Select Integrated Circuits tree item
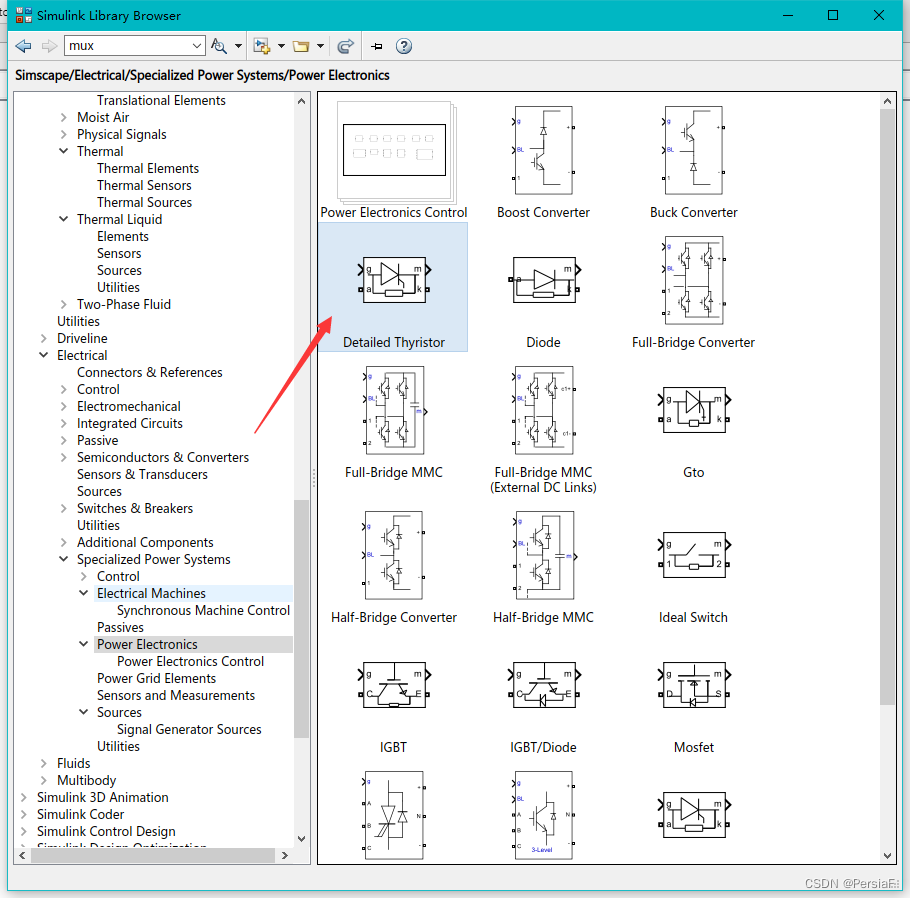The width and height of the screenshot is (910, 898). click(x=129, y=423)
